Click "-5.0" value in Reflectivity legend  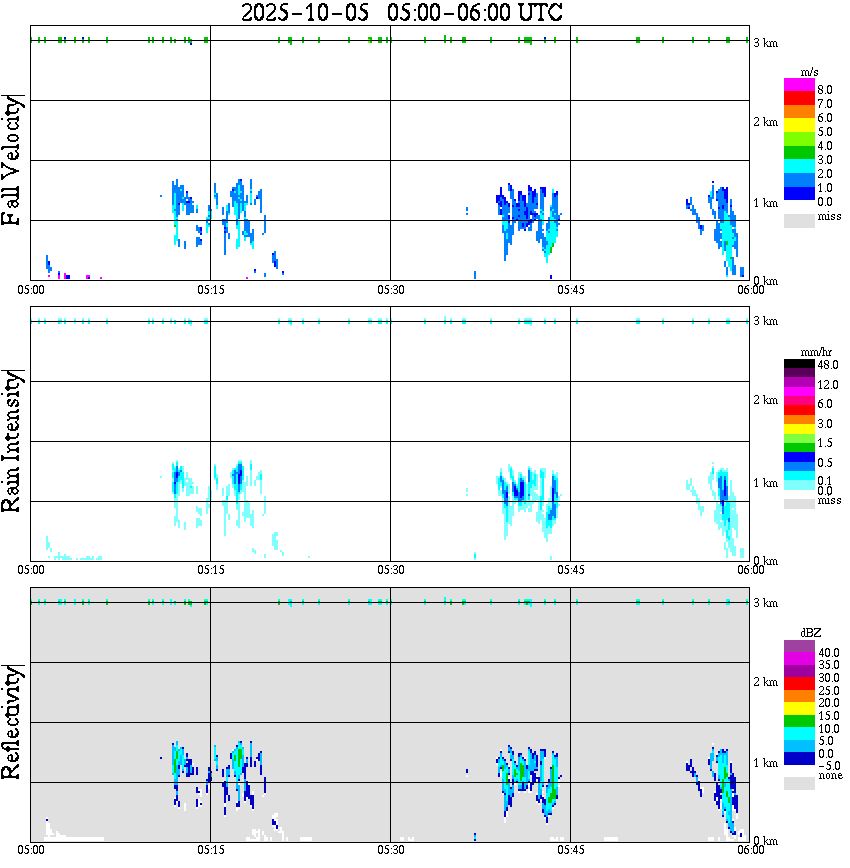[829, 766]
